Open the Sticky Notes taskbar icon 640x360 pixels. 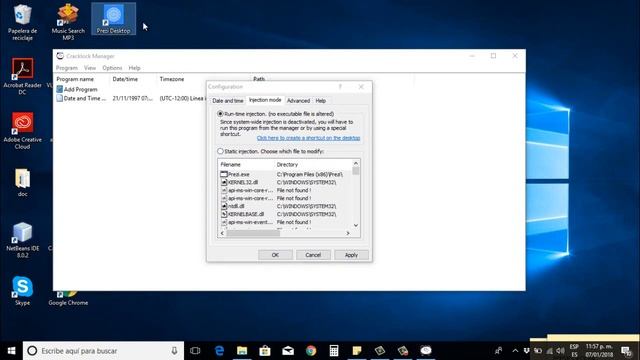[x=357, y=351]
